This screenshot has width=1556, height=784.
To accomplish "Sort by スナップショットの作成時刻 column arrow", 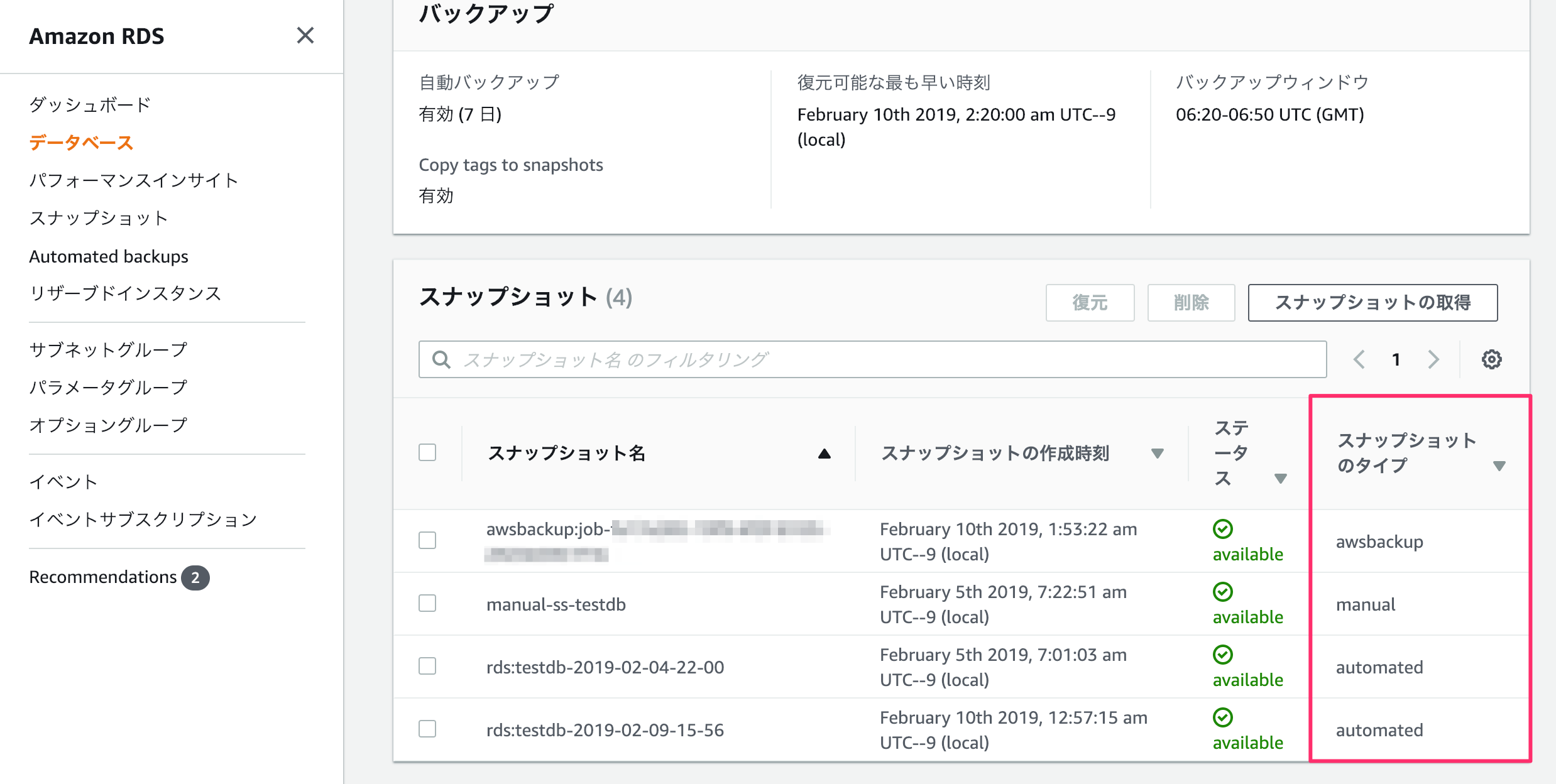I will tap(1158, 453).
